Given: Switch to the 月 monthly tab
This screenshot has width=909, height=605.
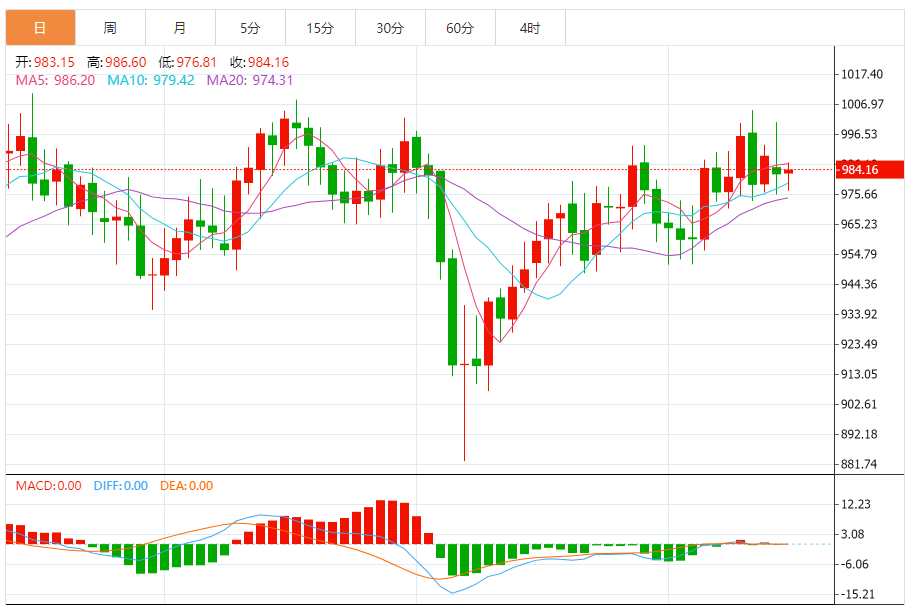Looking at the screenshot, I should [180, 28].
